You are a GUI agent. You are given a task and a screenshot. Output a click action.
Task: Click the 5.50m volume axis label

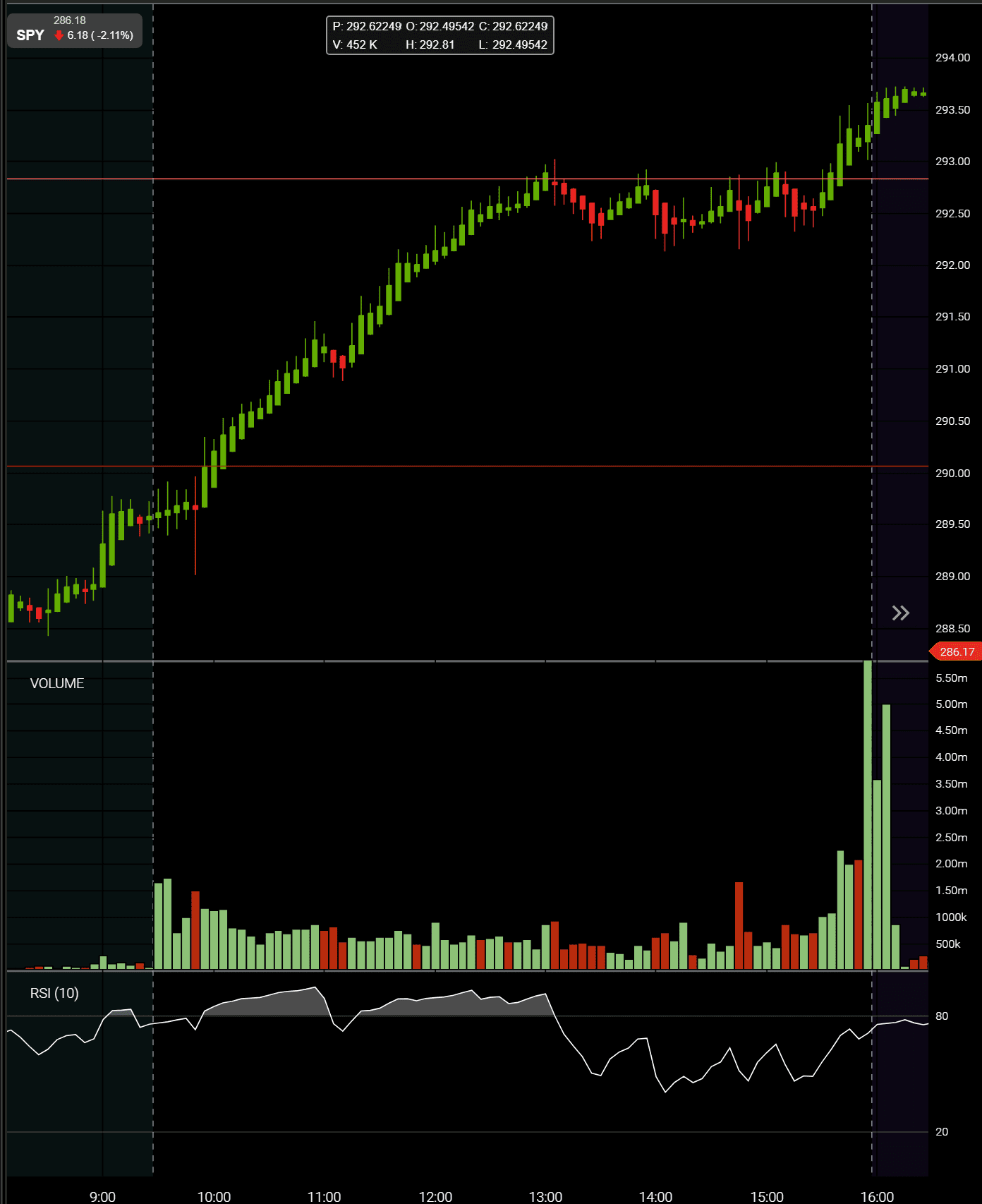(x=952, y=678)
